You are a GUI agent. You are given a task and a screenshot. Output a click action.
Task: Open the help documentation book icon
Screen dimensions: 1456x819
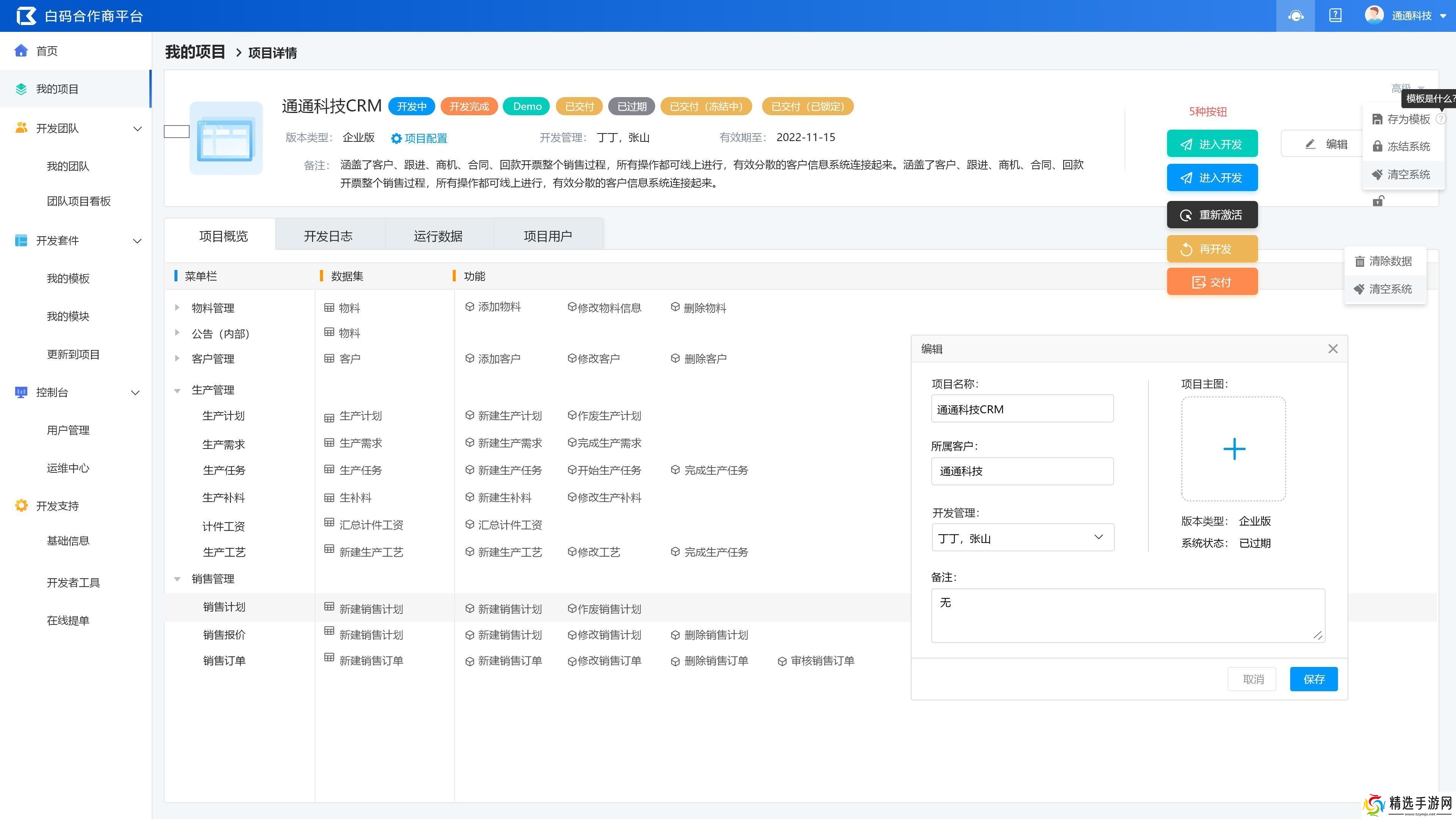coord(1335,16)
